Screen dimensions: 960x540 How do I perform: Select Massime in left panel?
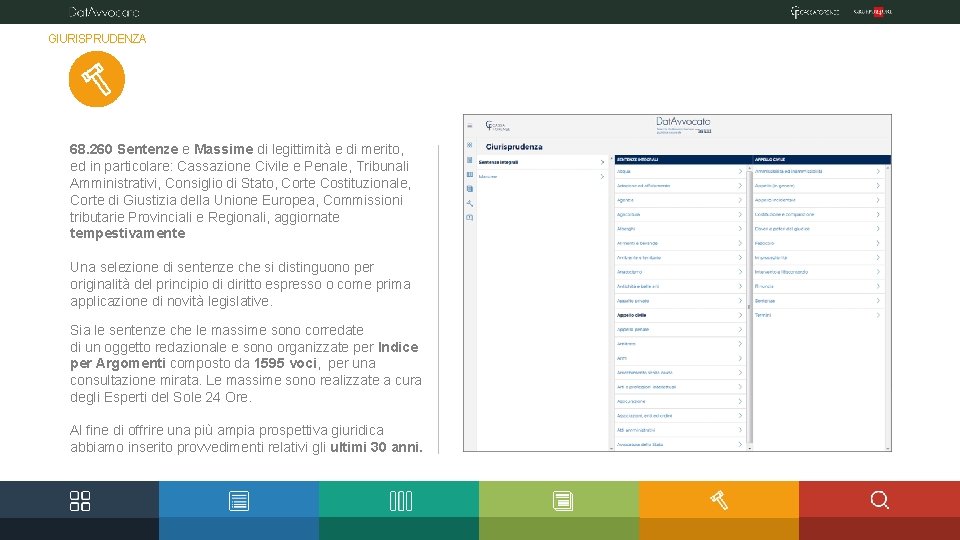(x=488, y=176)
